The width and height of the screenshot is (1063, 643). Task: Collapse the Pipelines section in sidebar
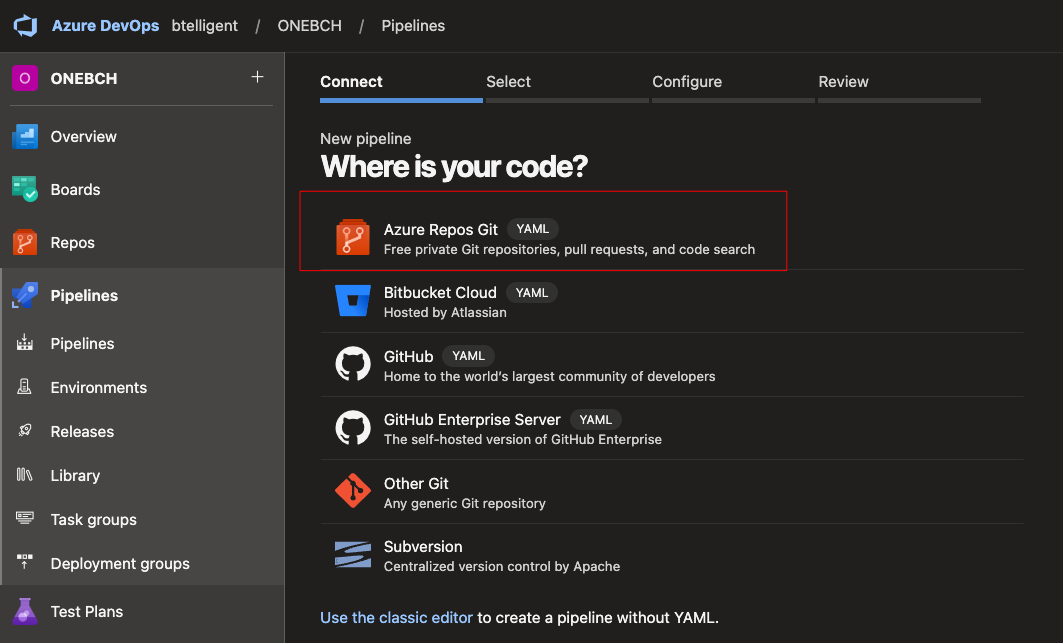[84, 296]
